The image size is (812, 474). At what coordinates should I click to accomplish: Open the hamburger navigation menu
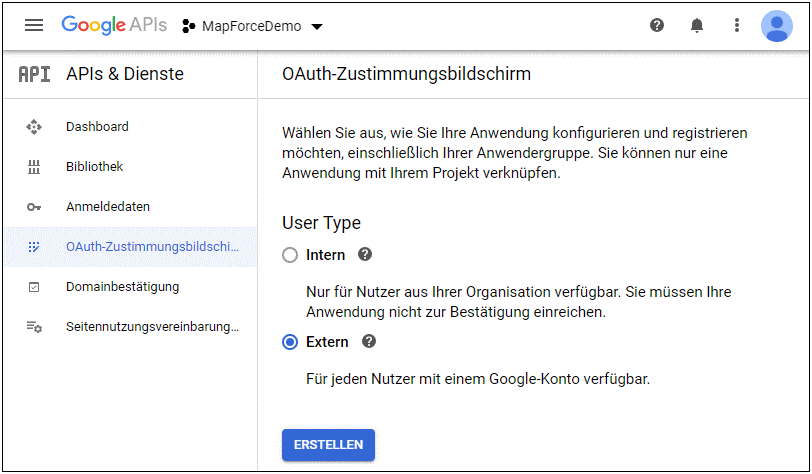[x=34, y=26]
